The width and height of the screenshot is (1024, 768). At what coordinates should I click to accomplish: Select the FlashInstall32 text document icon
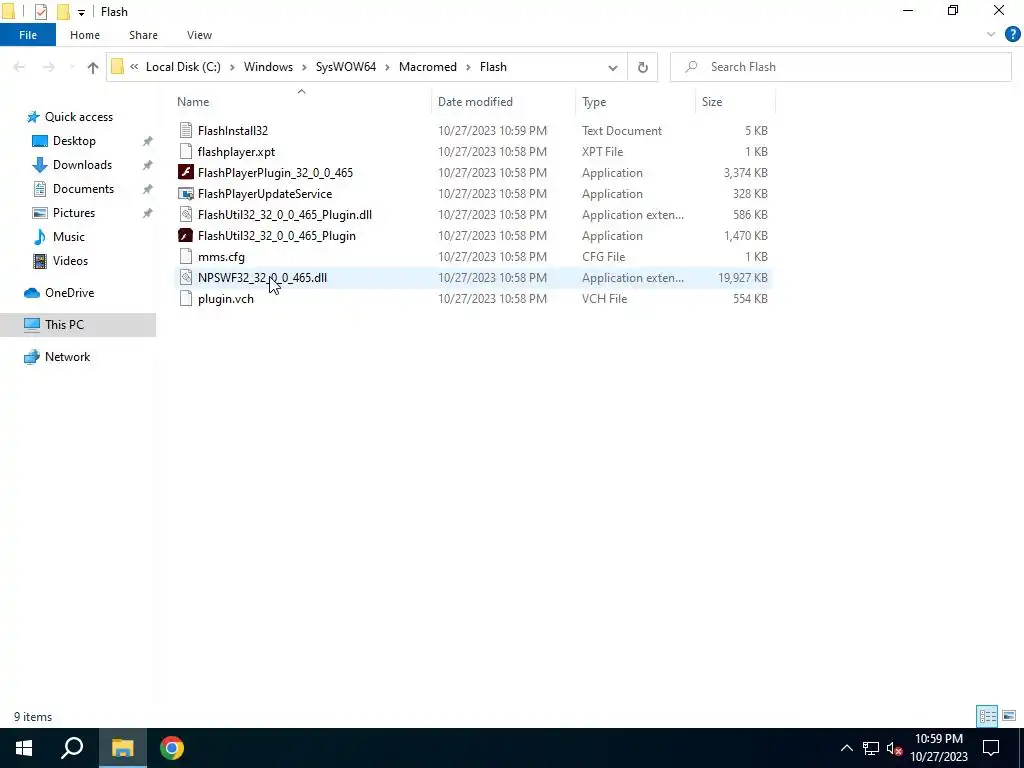(x=186, y=131)
